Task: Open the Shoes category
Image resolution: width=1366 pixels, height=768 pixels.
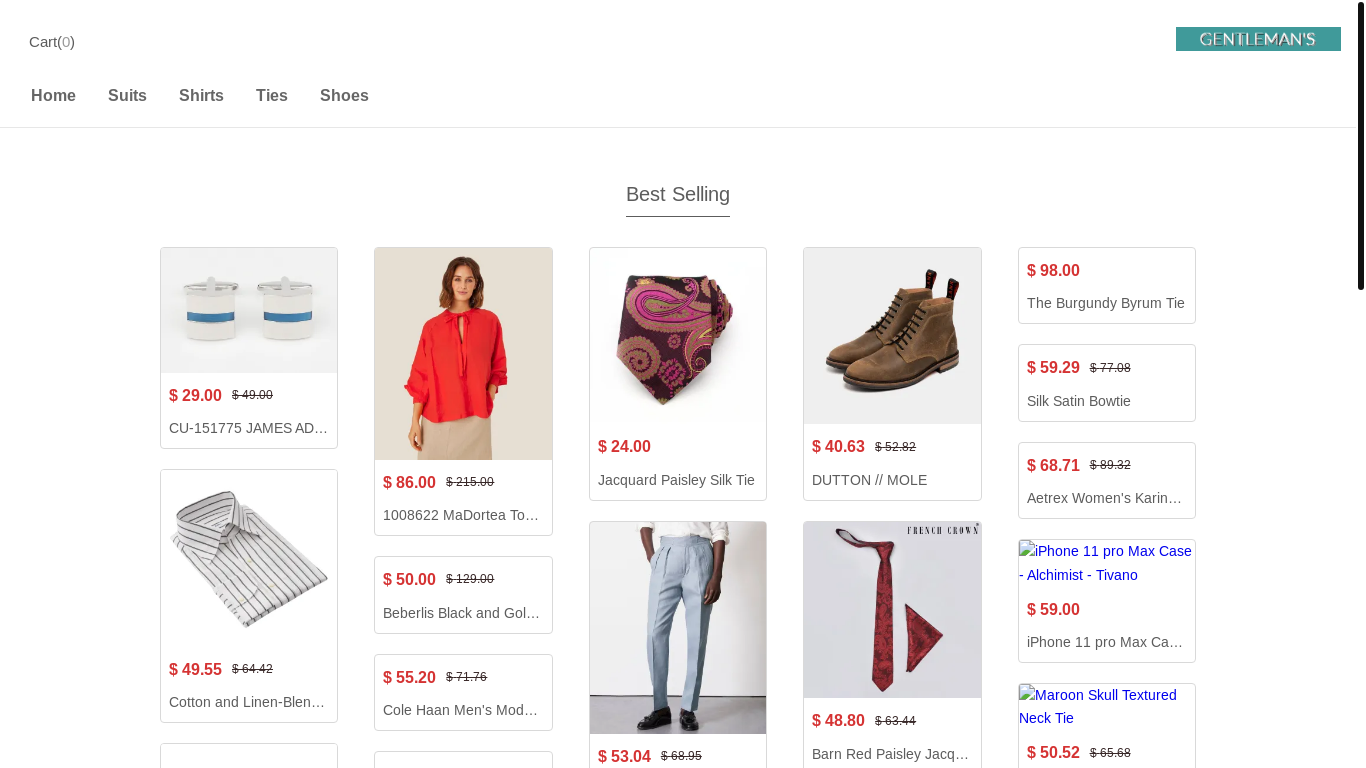Action: pyautogui.click(x=344, y=96)
